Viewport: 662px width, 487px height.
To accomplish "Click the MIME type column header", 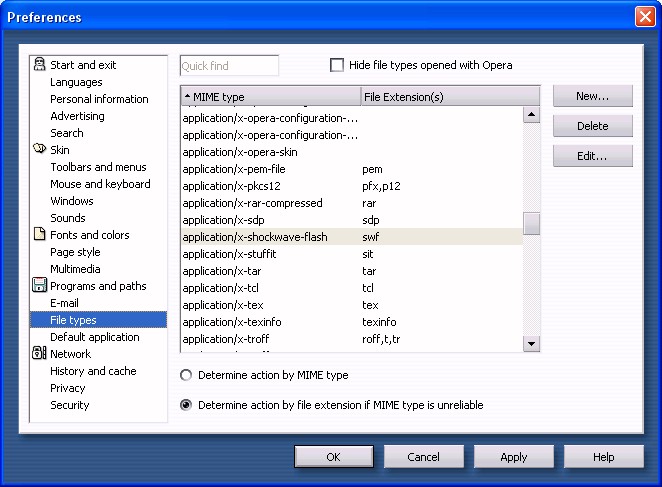I will coord(271,96).
